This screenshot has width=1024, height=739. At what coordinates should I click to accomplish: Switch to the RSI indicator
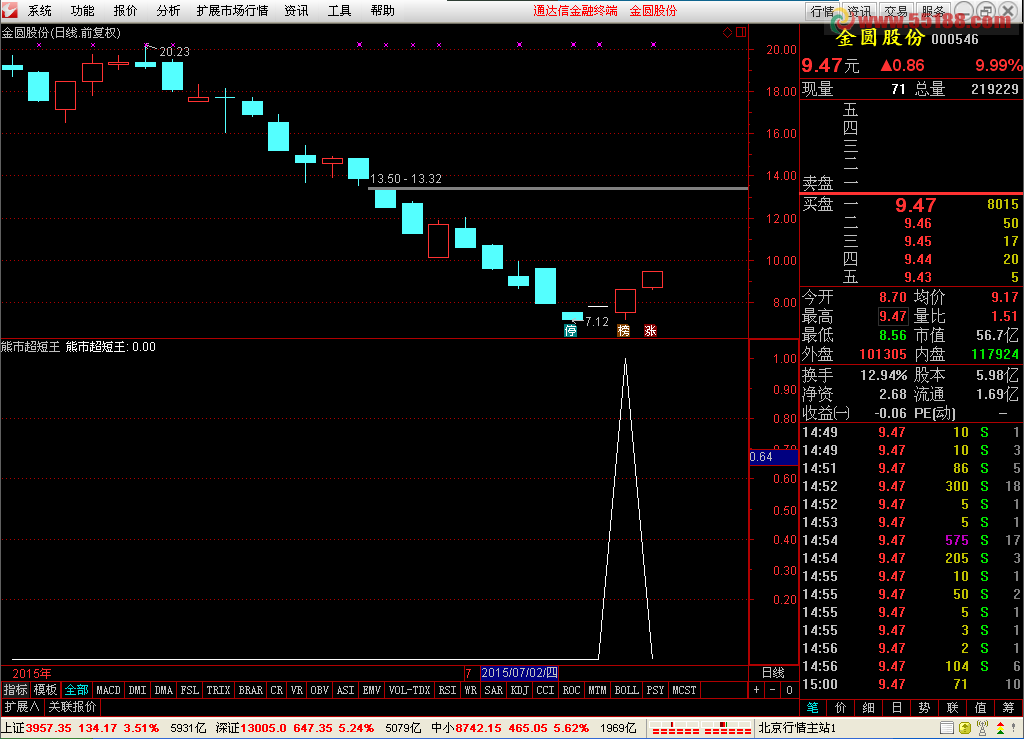pos(447,690)
